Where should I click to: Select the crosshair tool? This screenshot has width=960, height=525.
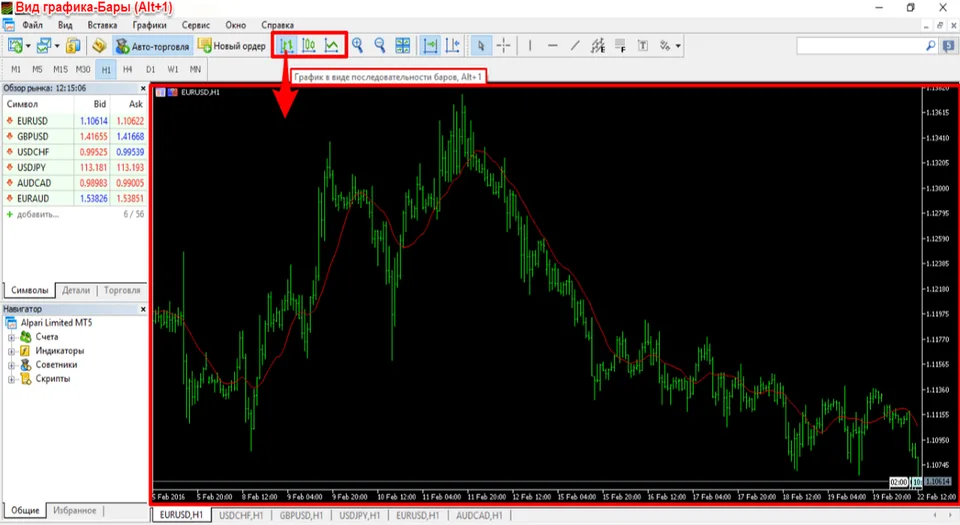click(x=503, y=45)
